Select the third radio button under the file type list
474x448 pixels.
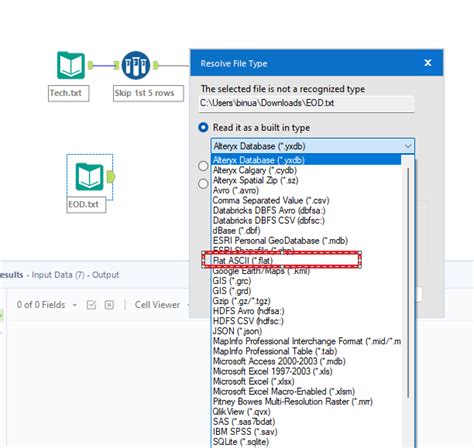[203, 184]
